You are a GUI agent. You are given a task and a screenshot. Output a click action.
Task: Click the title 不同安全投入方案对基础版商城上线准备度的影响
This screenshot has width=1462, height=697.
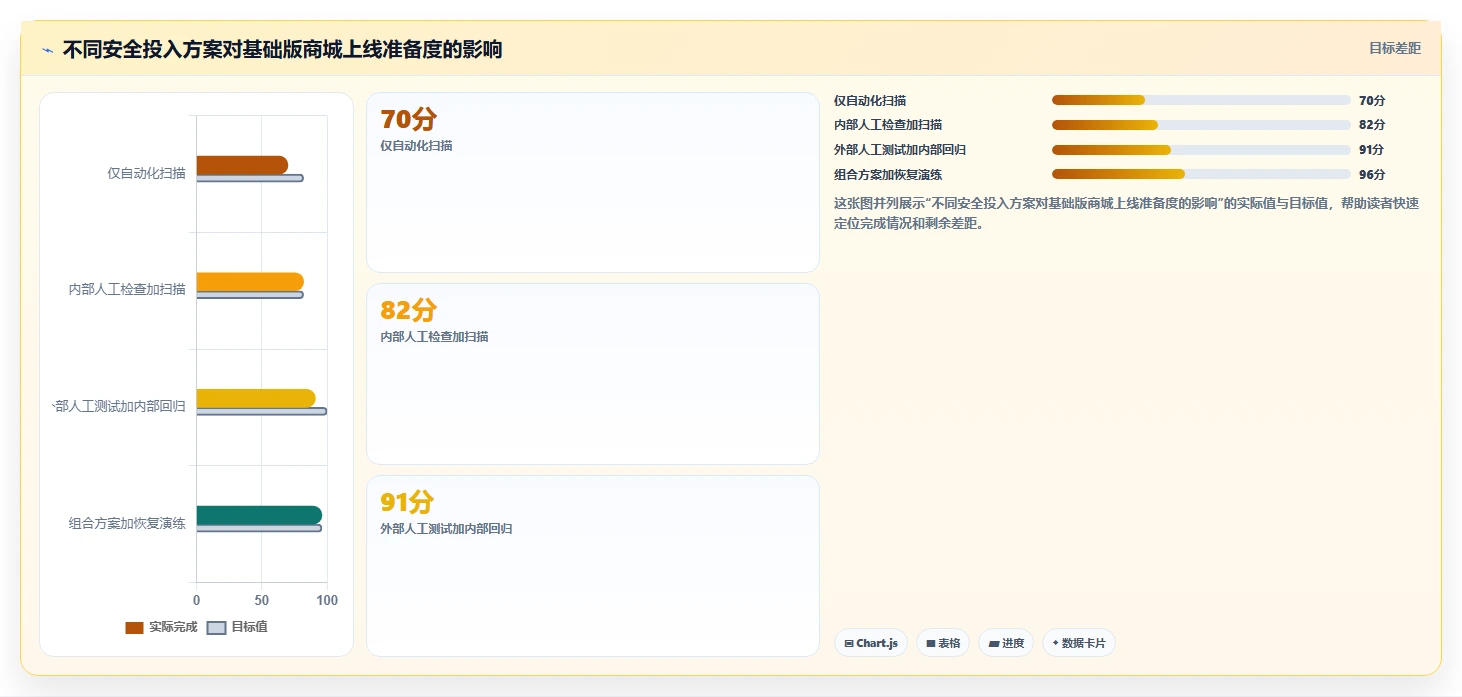click(282, 50)
